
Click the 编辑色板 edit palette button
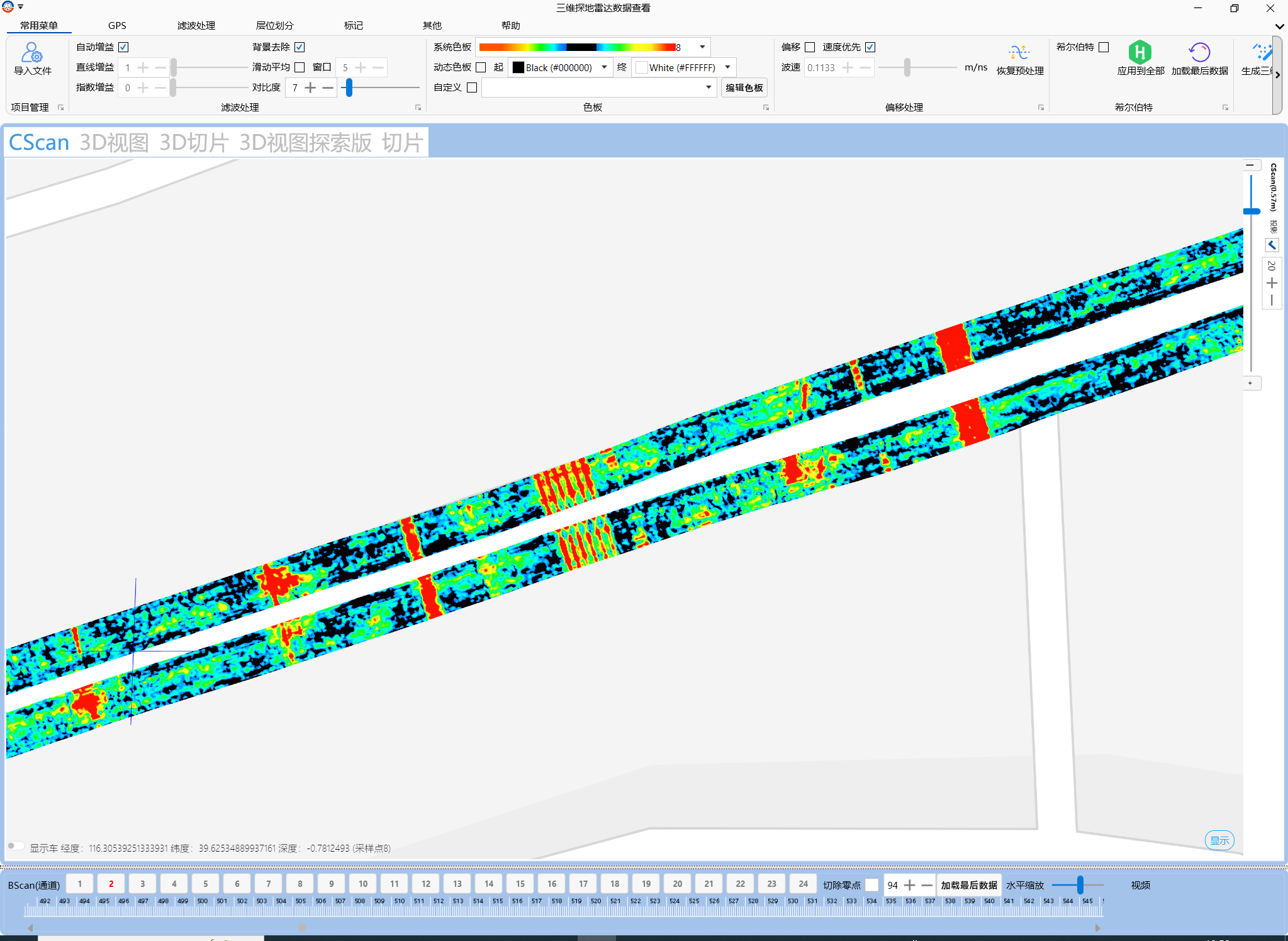point(744,87)
